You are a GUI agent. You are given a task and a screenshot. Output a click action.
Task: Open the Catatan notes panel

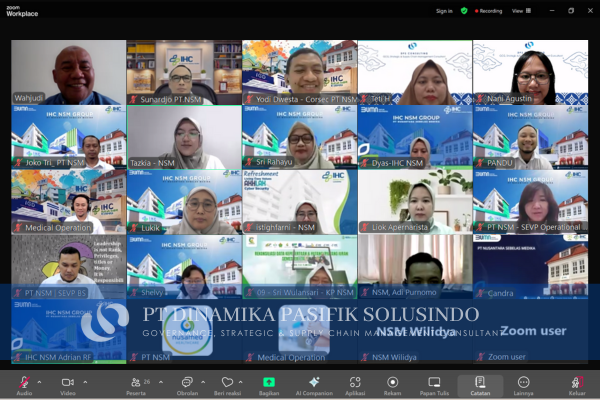click(x=480, y=382)
